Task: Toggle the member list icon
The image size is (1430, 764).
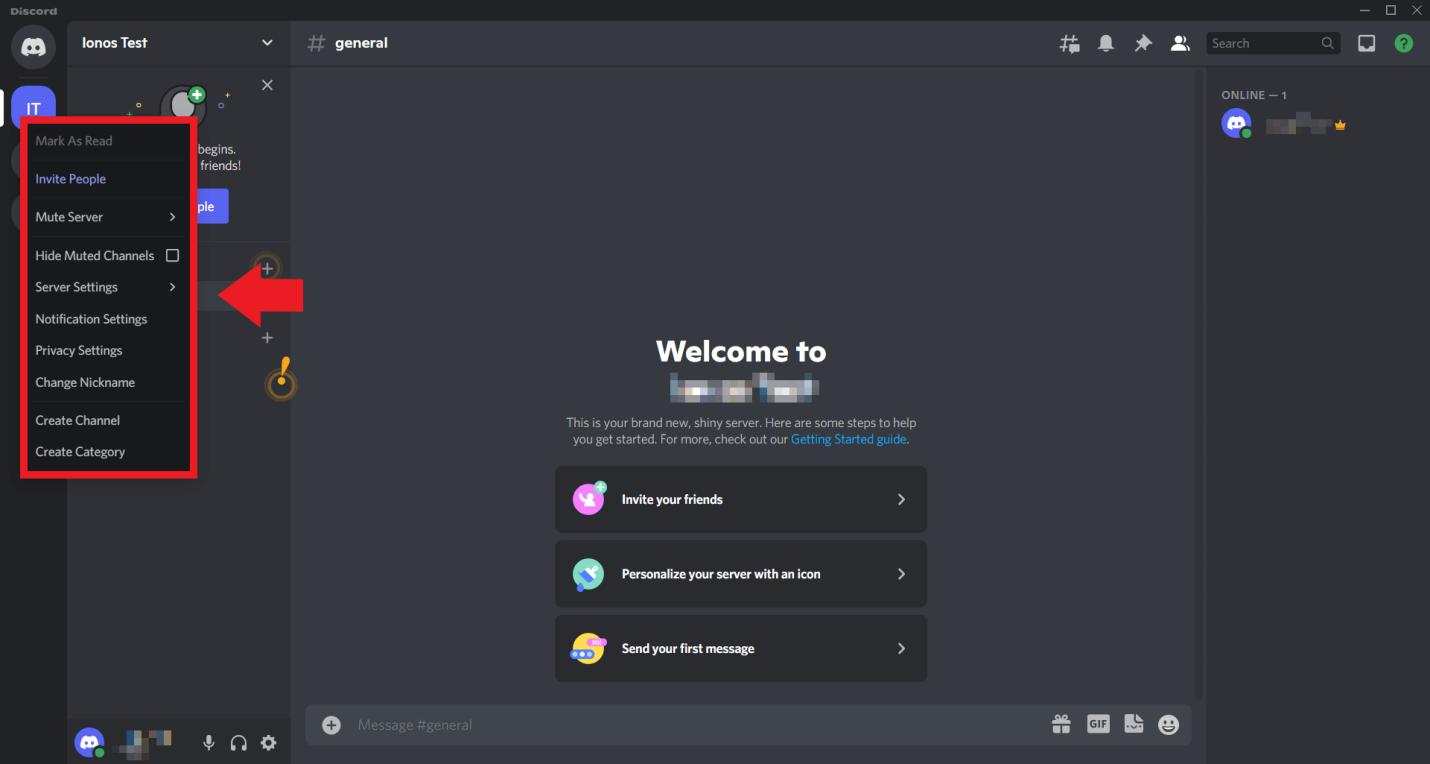Action: (1180, 43)
